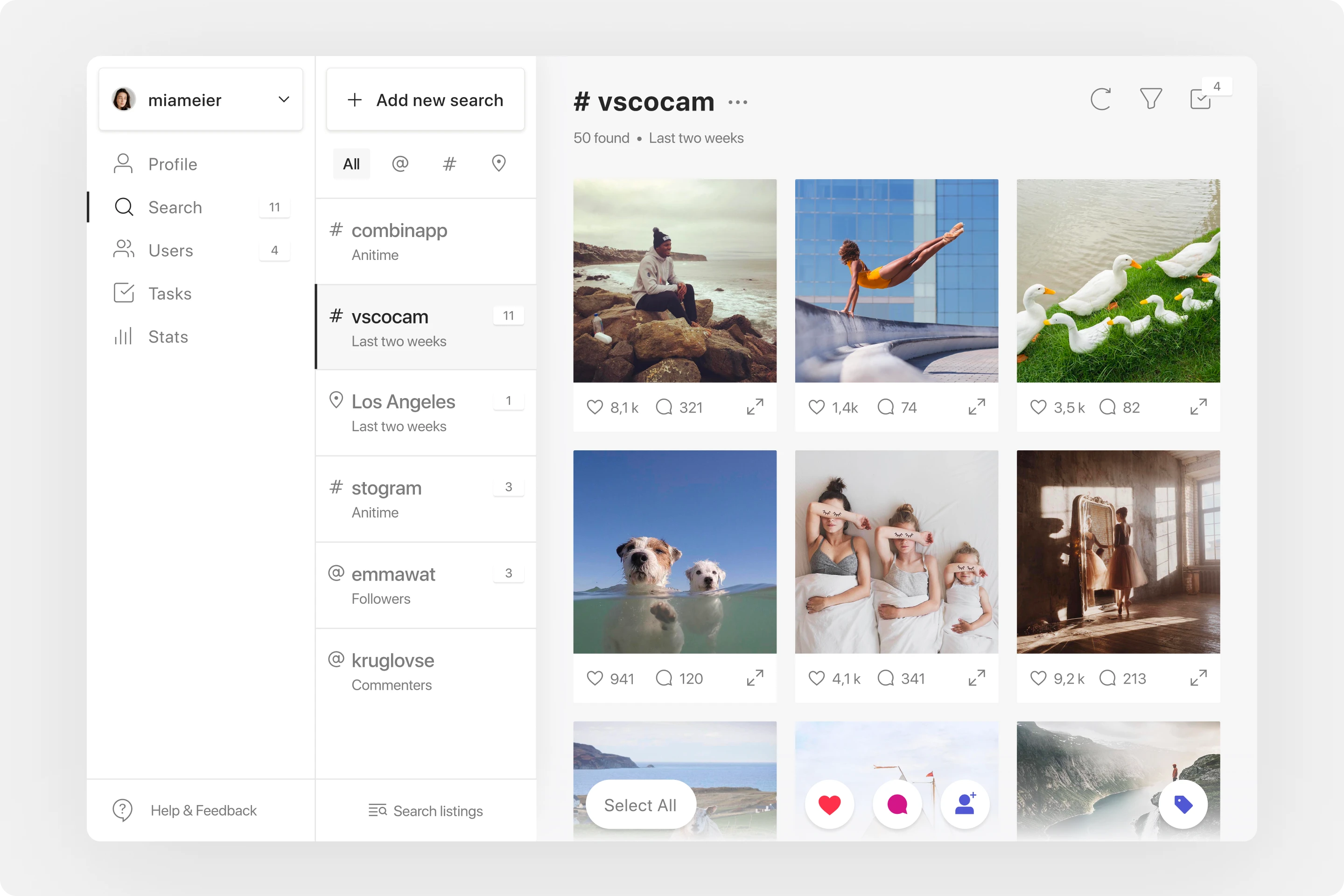Open the combinapp hashtag search
The image size is (1344, 896).
point(426,241)
